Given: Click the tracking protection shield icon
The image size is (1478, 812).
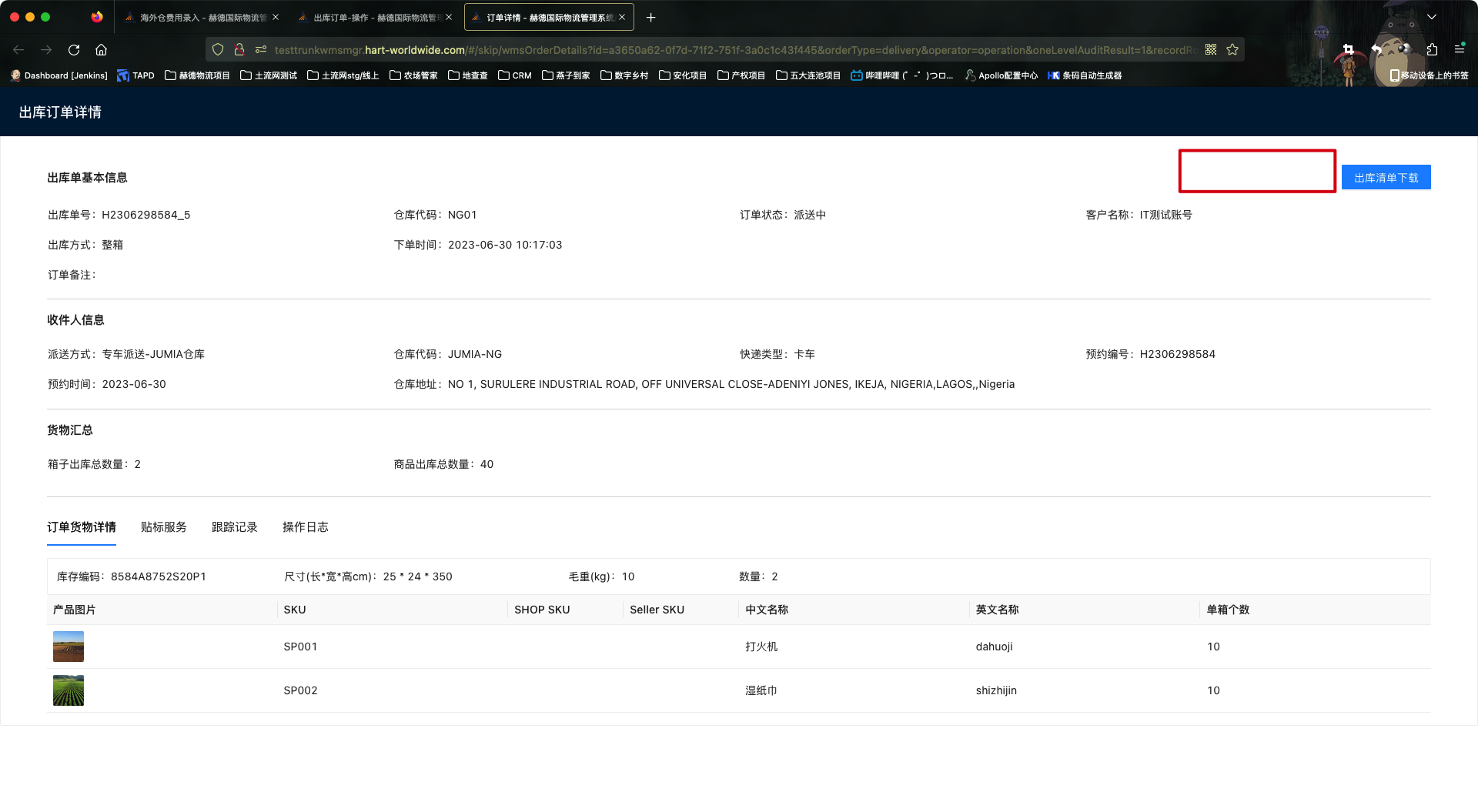Looking at the screenshot, I should 218,50.
